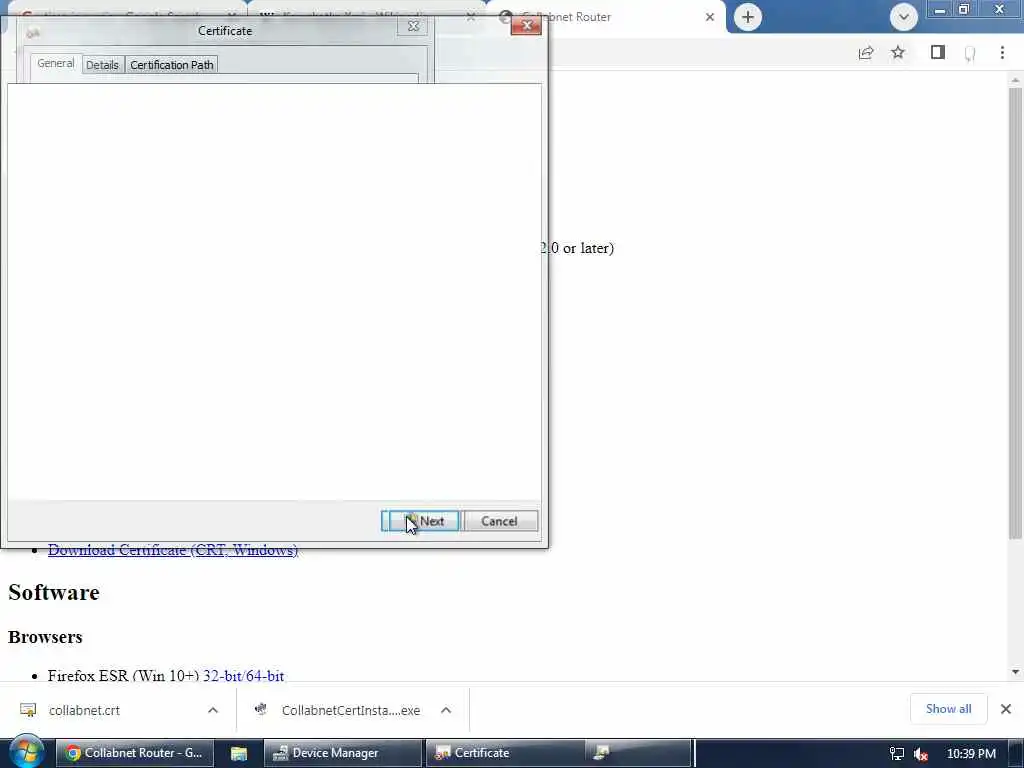Open the Details tab in Certificate dialog

tap(103, 65)
